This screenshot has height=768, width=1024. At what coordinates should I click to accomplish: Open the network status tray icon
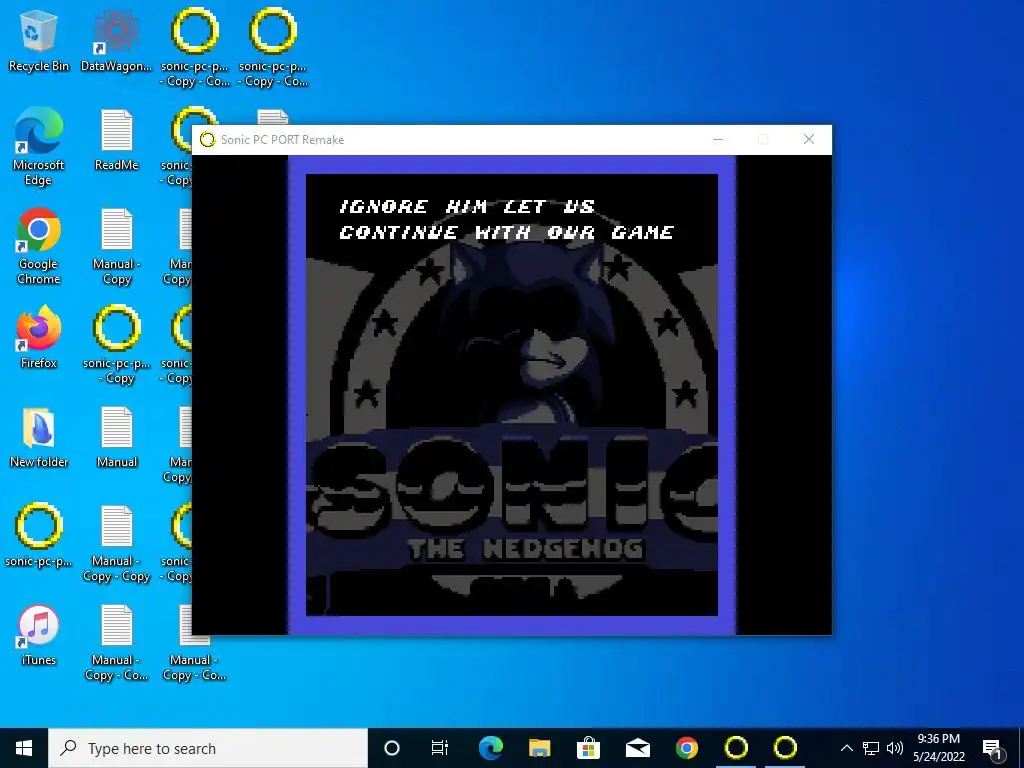[871, 748]
